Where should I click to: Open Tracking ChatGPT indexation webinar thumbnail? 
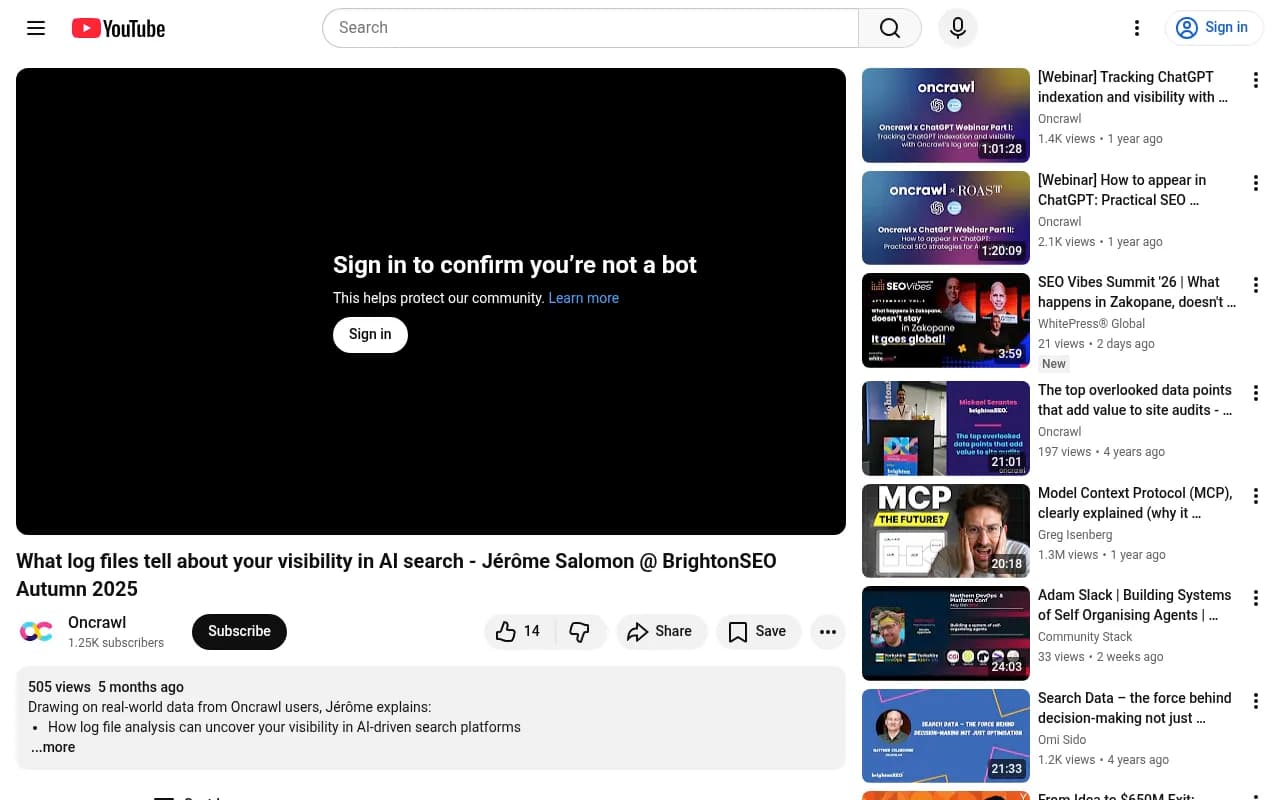[x=946, y=115]
